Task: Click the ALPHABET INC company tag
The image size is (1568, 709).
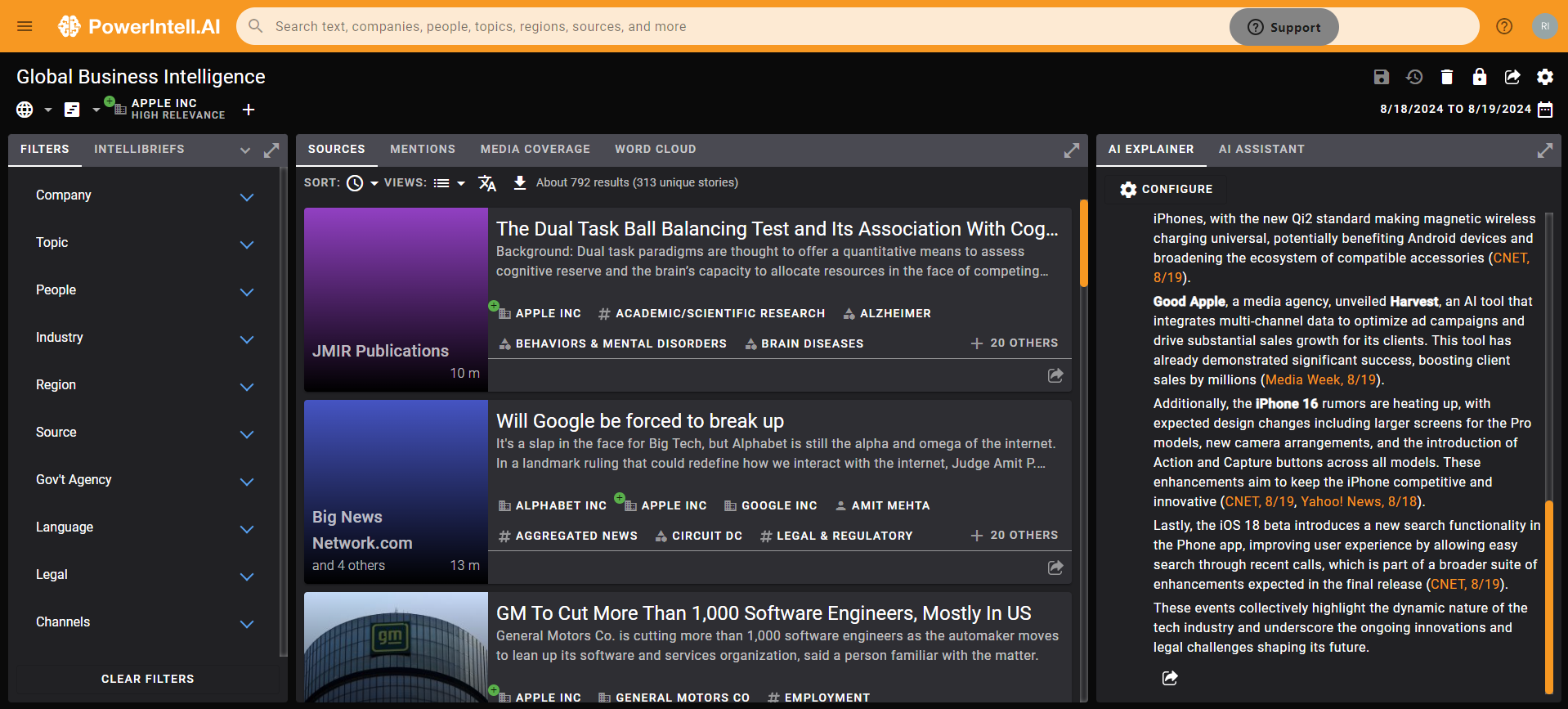Action: (x=553, y=505)
